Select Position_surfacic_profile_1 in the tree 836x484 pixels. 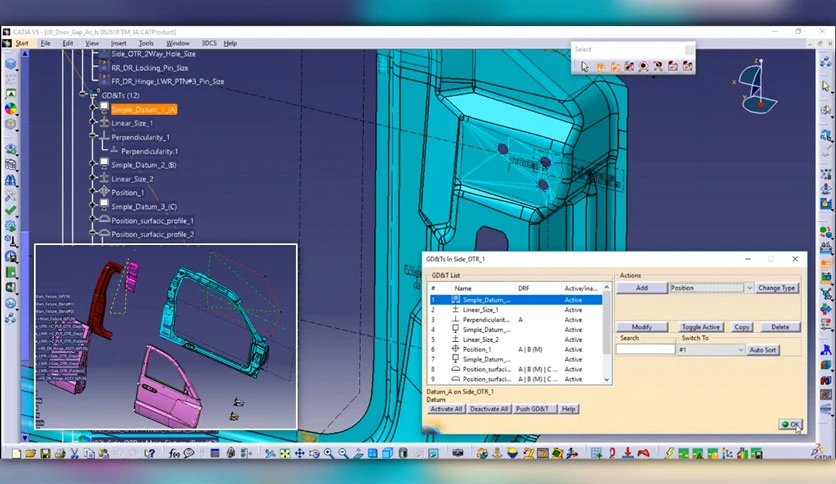pos(152,220)
